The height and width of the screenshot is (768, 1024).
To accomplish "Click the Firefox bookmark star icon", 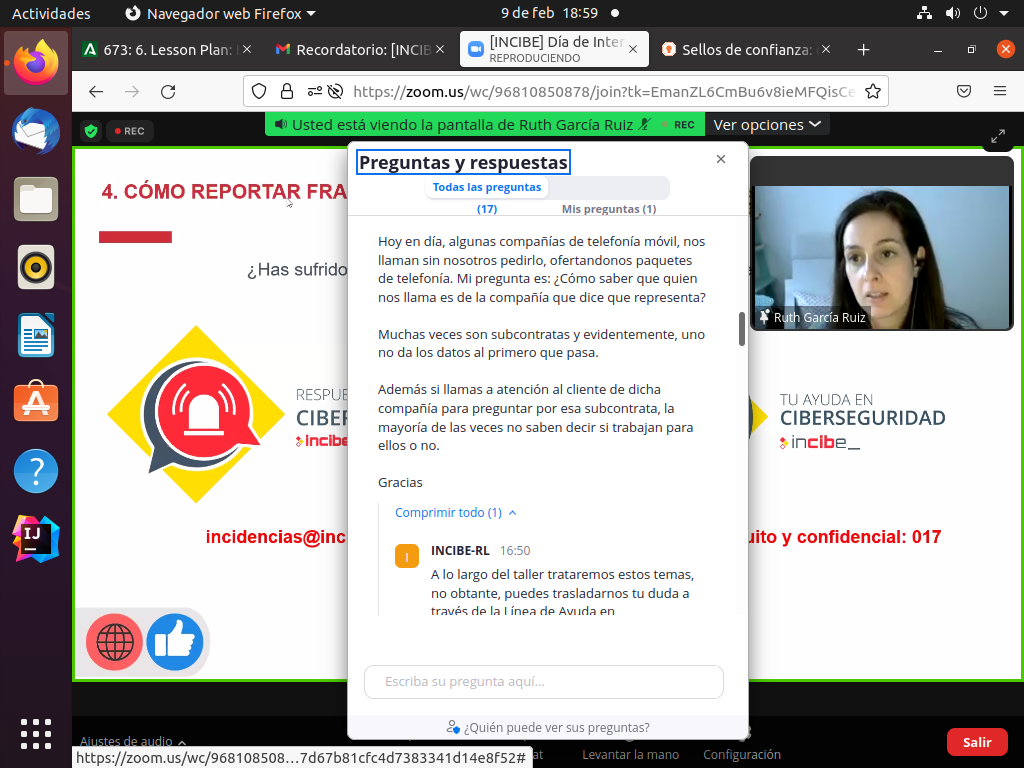I will click(872, 91).
